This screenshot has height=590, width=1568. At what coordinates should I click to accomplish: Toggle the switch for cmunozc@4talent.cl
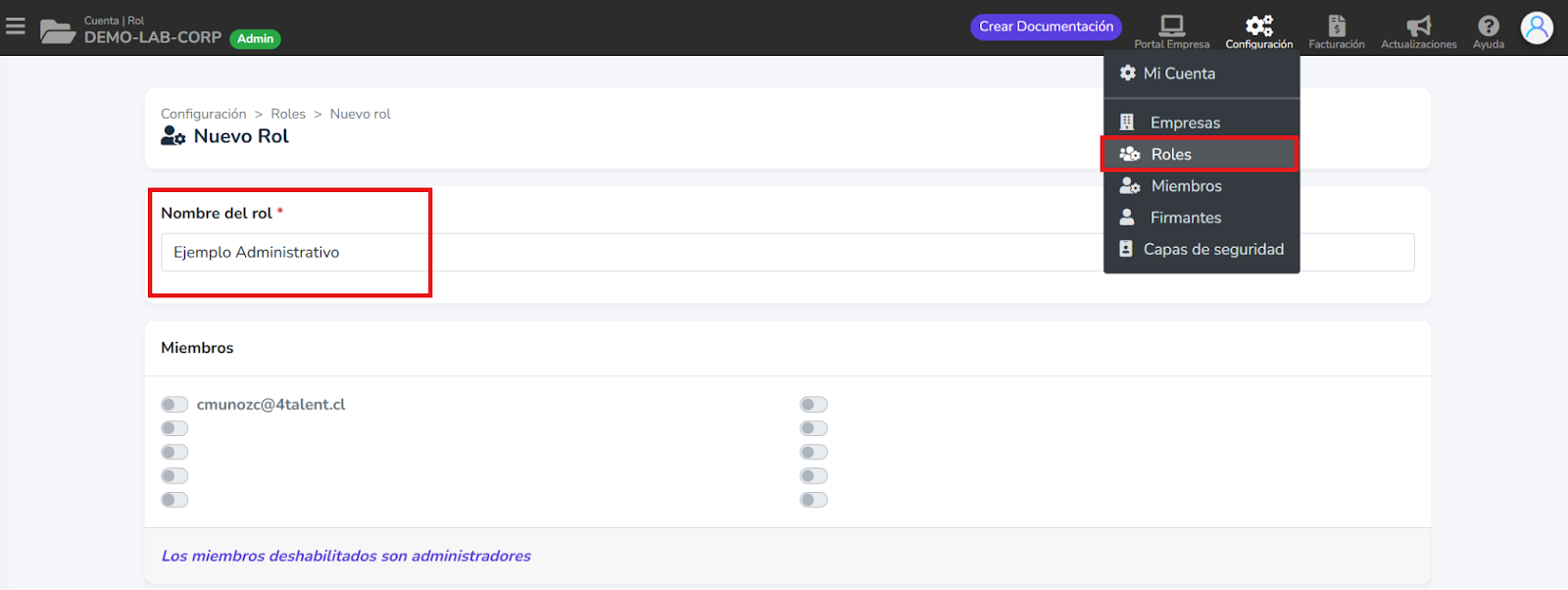(174, 405)
